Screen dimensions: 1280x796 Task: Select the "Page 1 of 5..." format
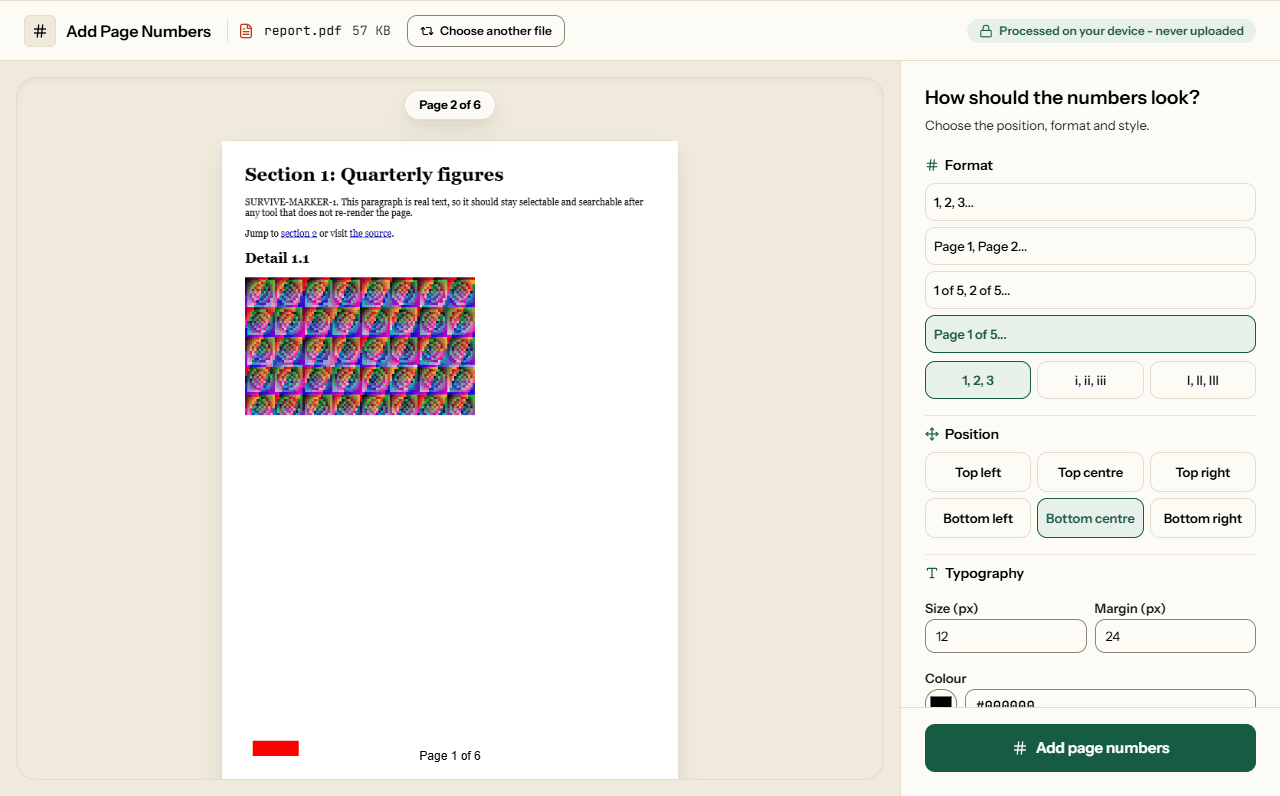coord(1090,334)
